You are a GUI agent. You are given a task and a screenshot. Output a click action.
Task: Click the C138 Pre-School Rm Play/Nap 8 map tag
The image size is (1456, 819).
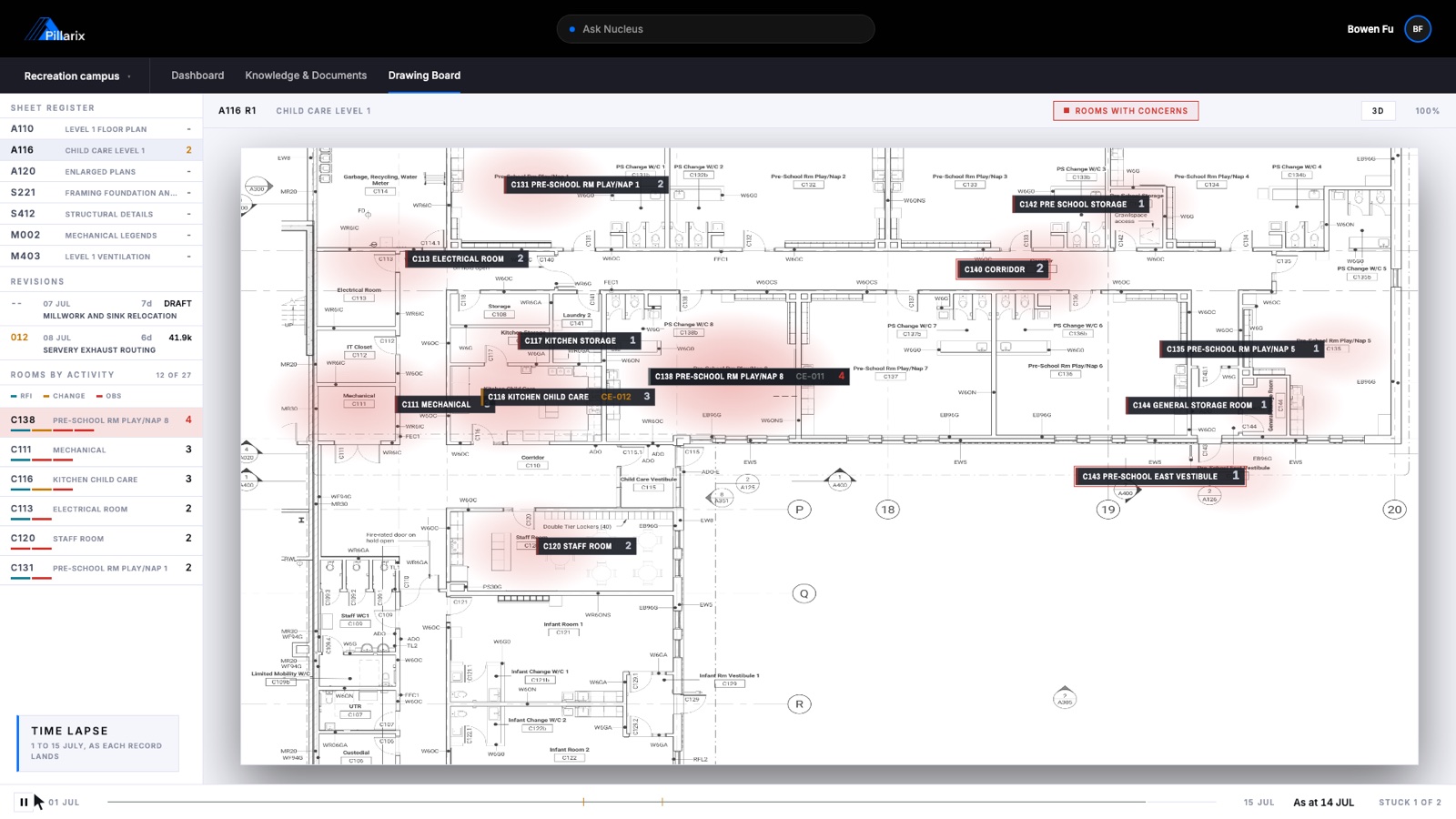749,376
